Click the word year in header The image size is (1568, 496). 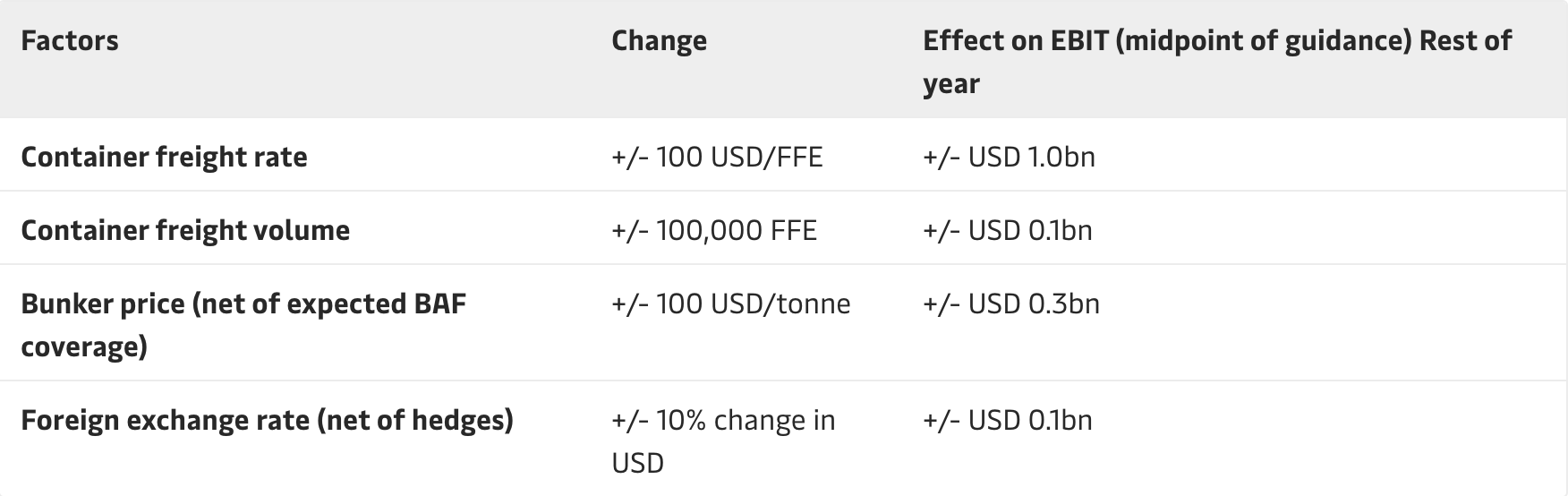coord(951,84)
